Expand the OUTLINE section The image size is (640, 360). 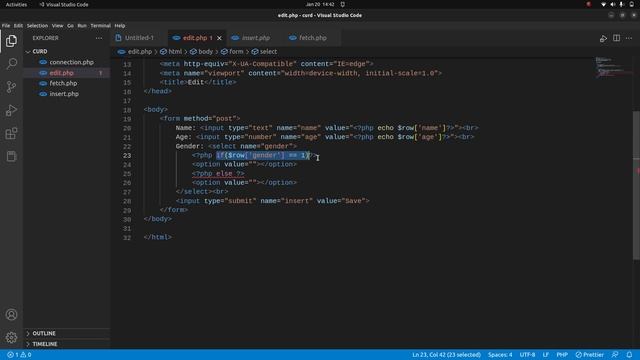click(x=67, y=333)
